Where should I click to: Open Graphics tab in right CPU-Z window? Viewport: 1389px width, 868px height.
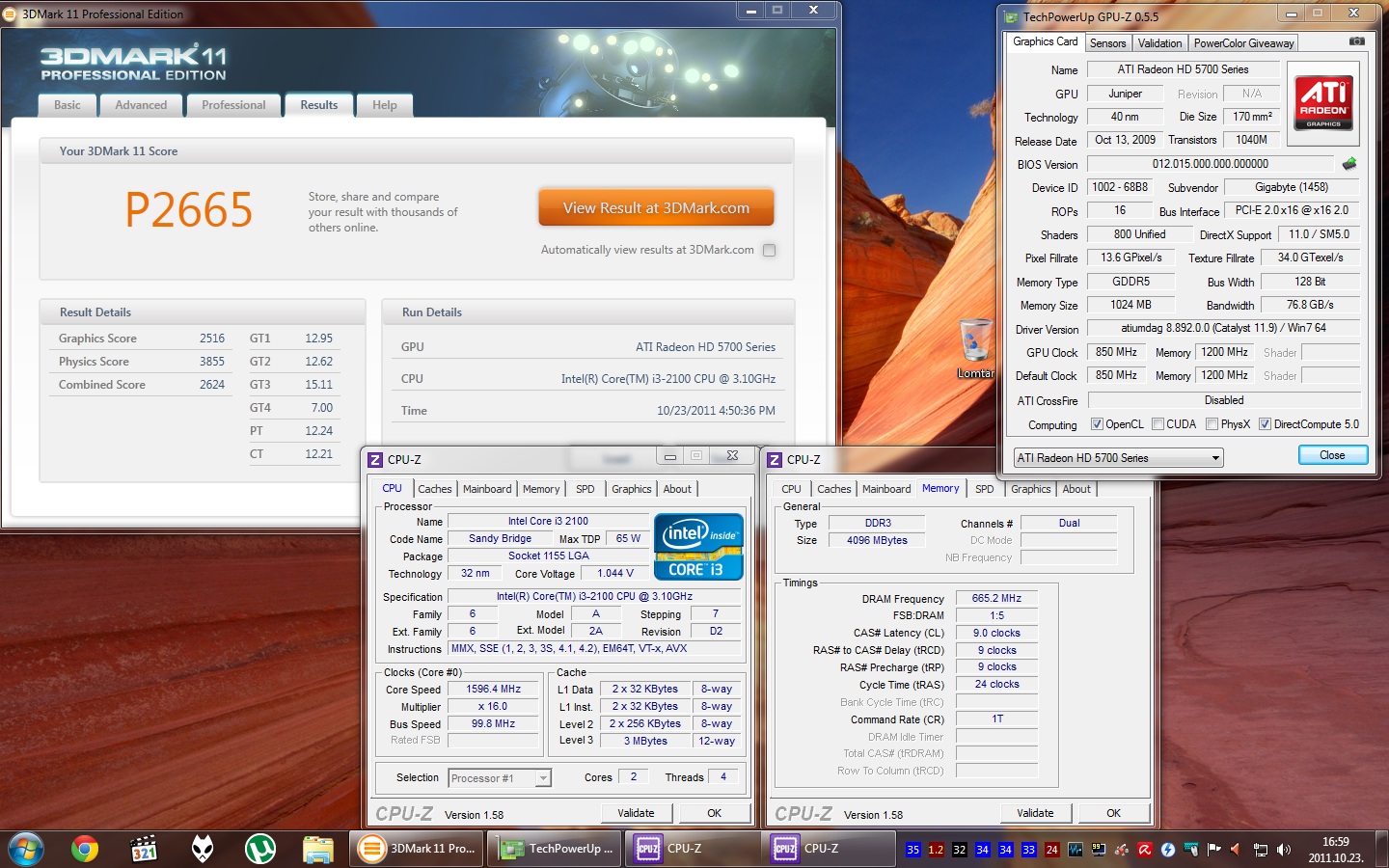[x=1030, y=489]
